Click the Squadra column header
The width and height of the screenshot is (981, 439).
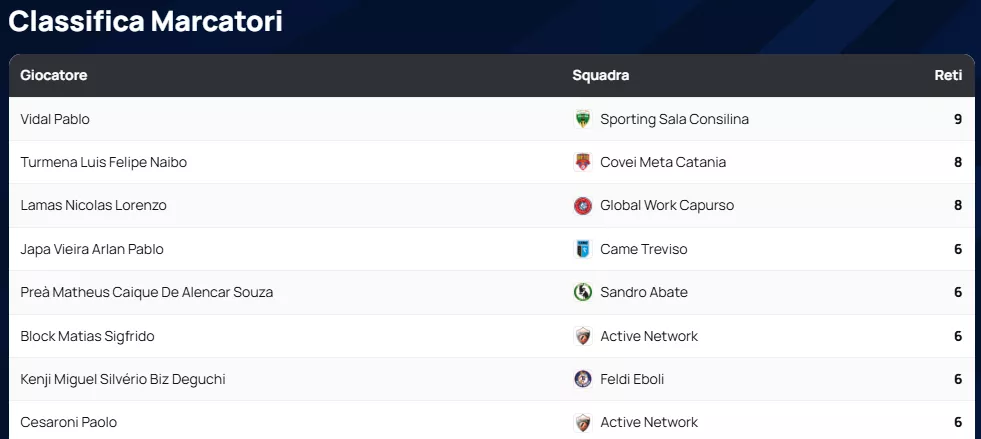[600, 75]
